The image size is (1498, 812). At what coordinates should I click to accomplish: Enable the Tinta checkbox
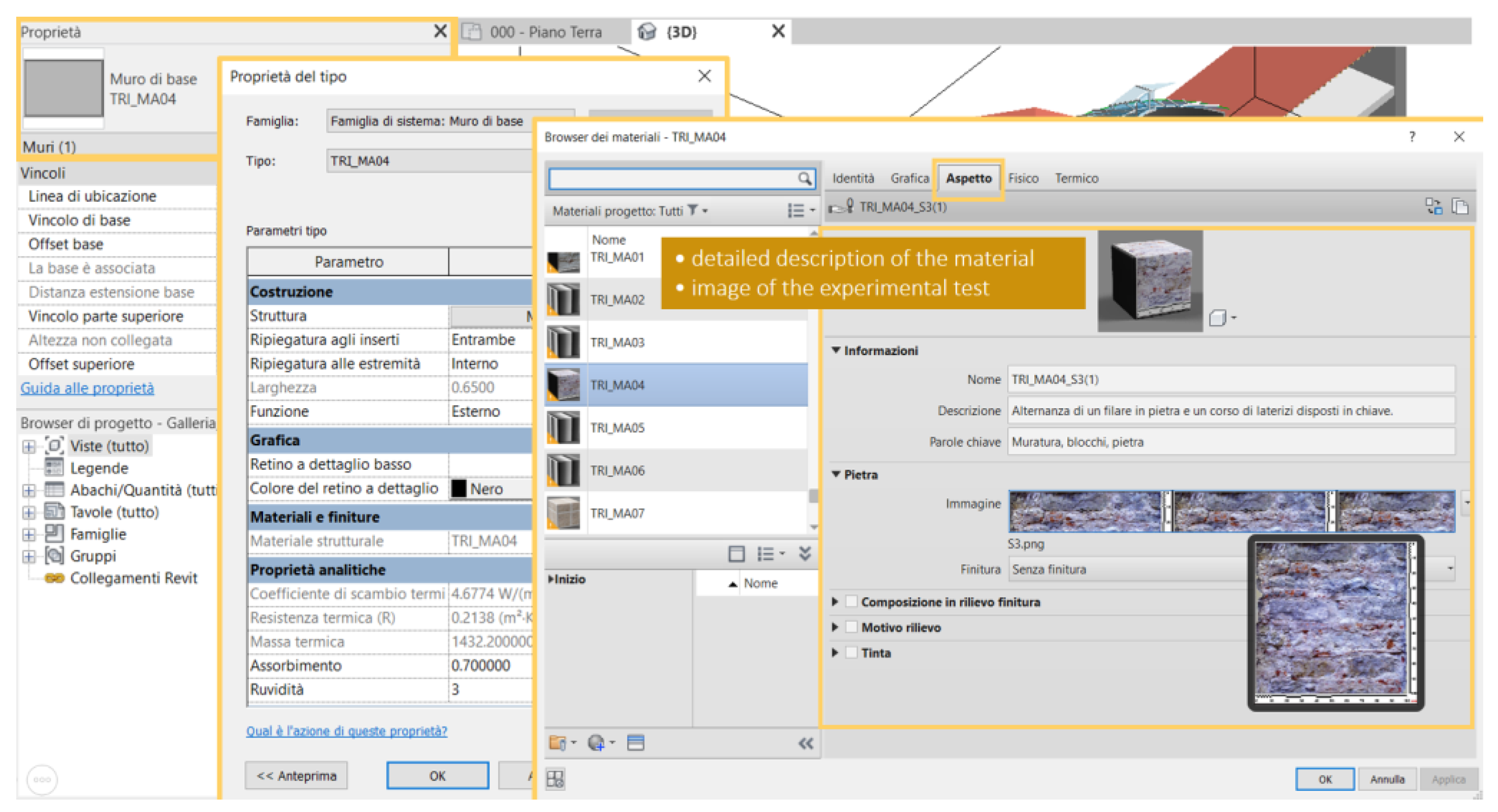(851, 653)
